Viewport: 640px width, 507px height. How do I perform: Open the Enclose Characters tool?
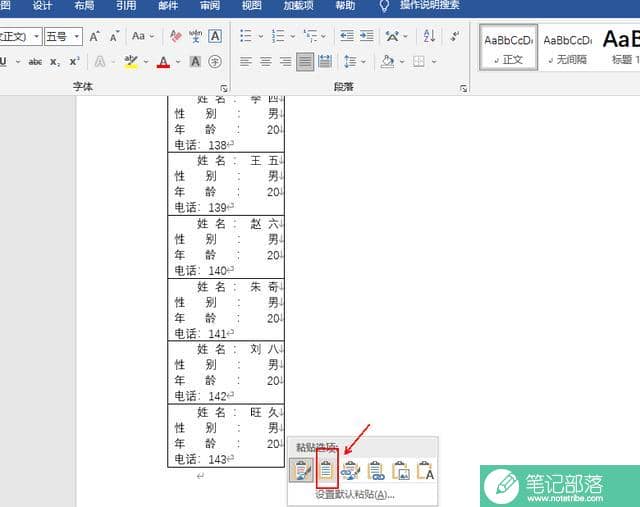pyautogui.click(x=215, y=62)
